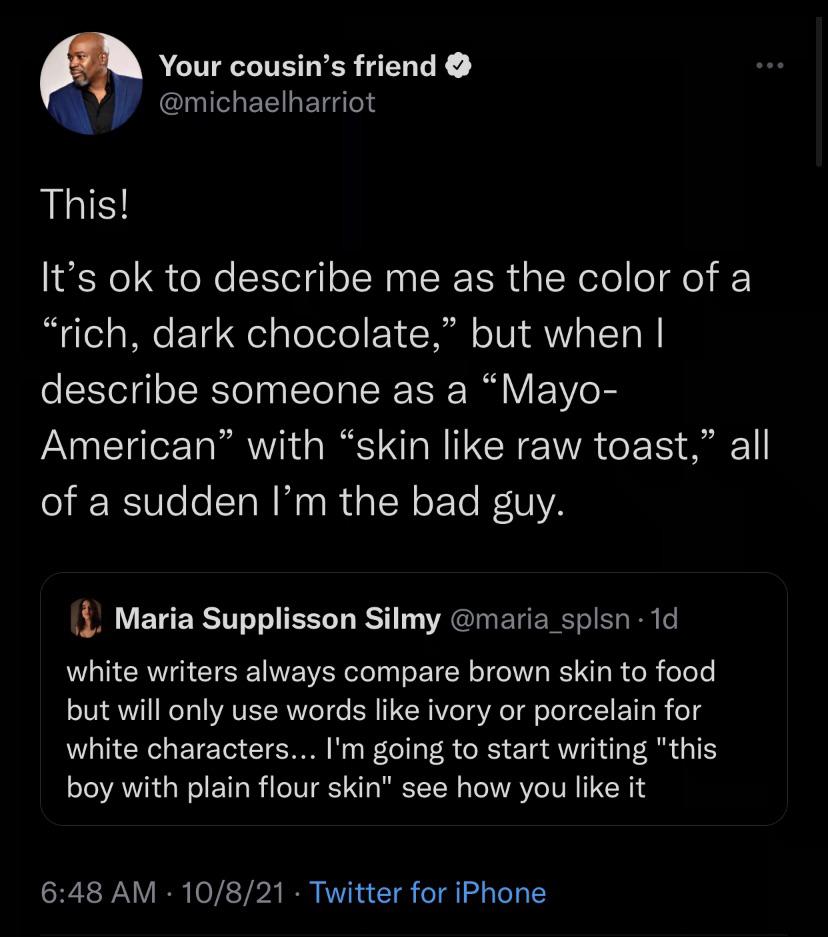Image resolution: width=828 pixels, height=937 pixels.
Task: Tap Michael Harriot's profile avatar
Action: pyautogui.click(x=91, y=84)
